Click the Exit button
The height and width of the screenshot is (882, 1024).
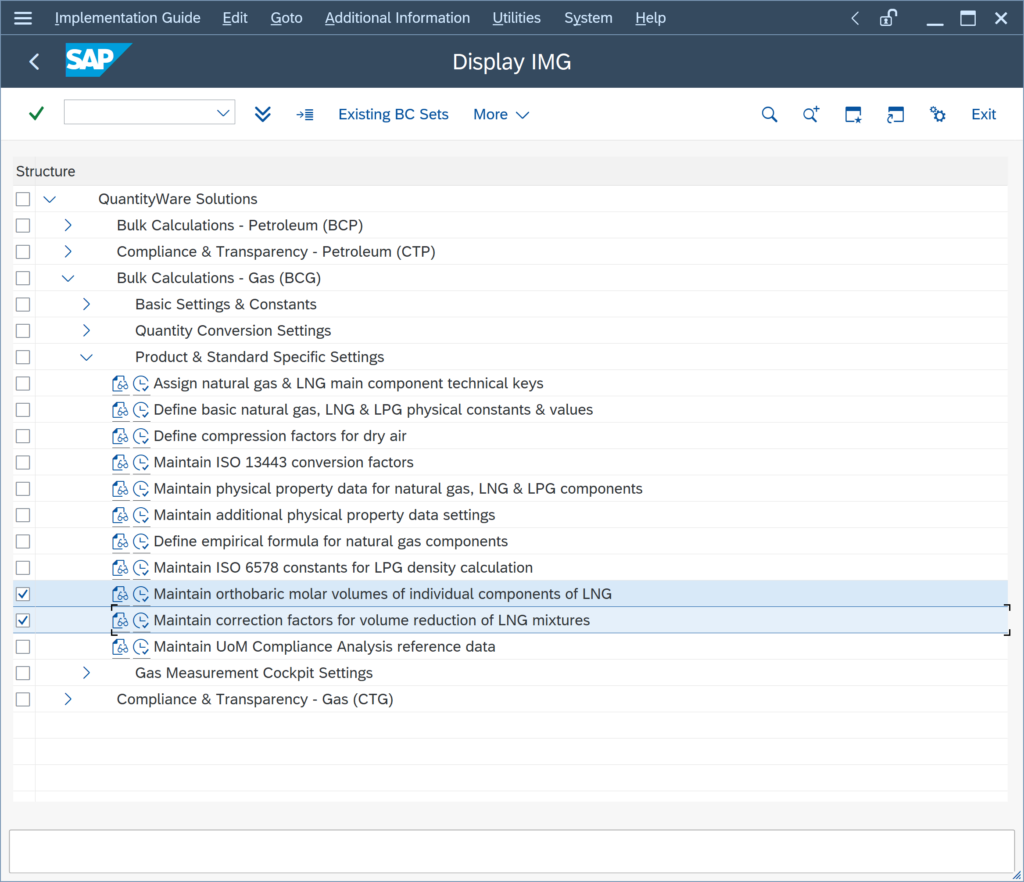[983, 115]
